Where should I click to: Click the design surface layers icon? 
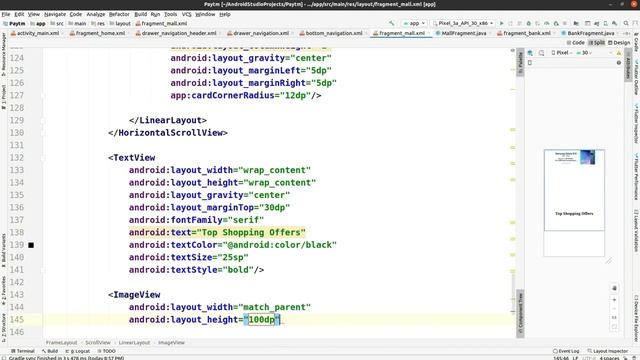pyautogui.click(x=530, y=53)
